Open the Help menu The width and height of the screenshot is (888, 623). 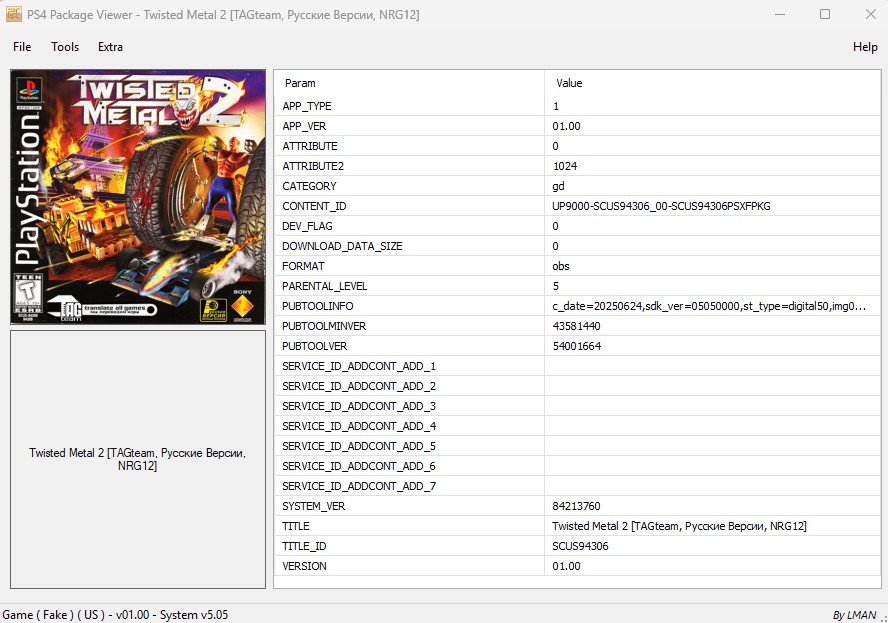(865, 47)
